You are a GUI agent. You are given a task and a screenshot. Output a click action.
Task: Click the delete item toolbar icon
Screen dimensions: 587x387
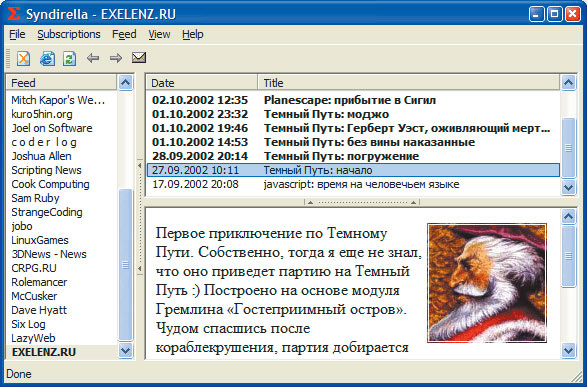[x=23, y=58]
